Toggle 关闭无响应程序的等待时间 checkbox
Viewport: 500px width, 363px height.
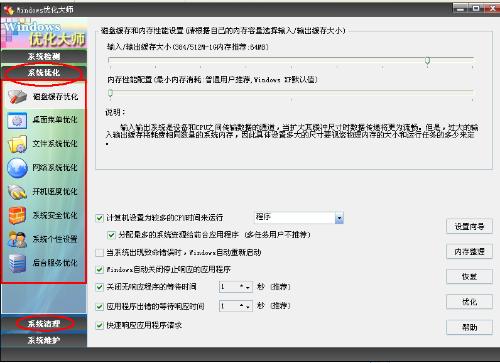pyautogui.click(x=99, y=287)
